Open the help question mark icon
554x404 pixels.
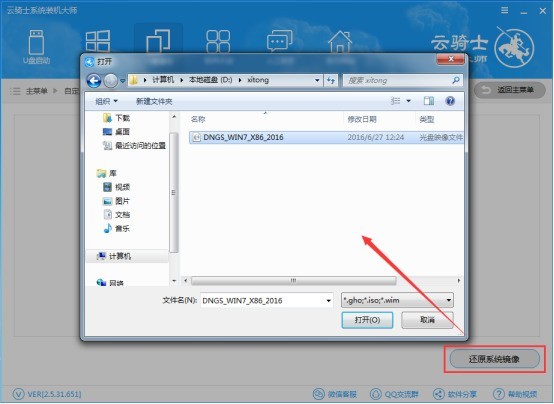pyautogui.click(x=450, y=101)
